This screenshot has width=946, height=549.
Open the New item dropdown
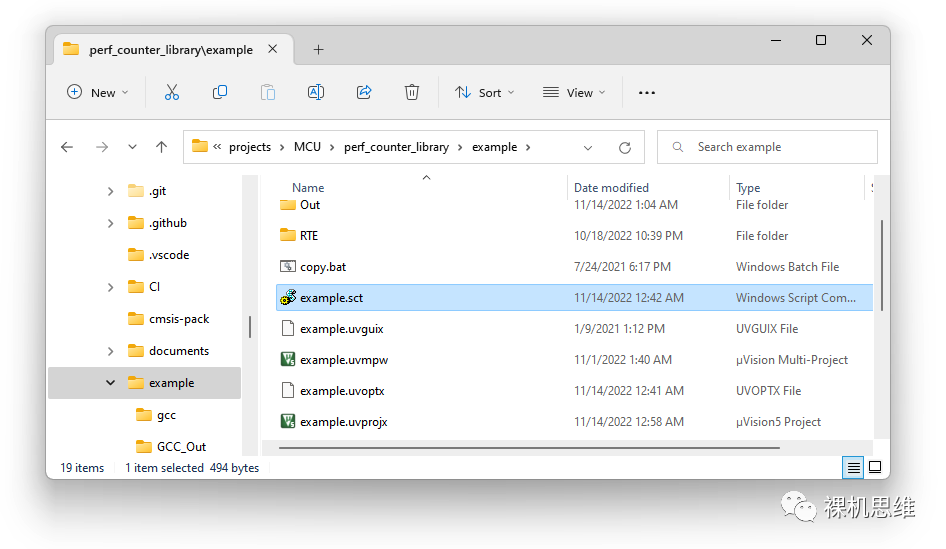[x=98, y=92]
